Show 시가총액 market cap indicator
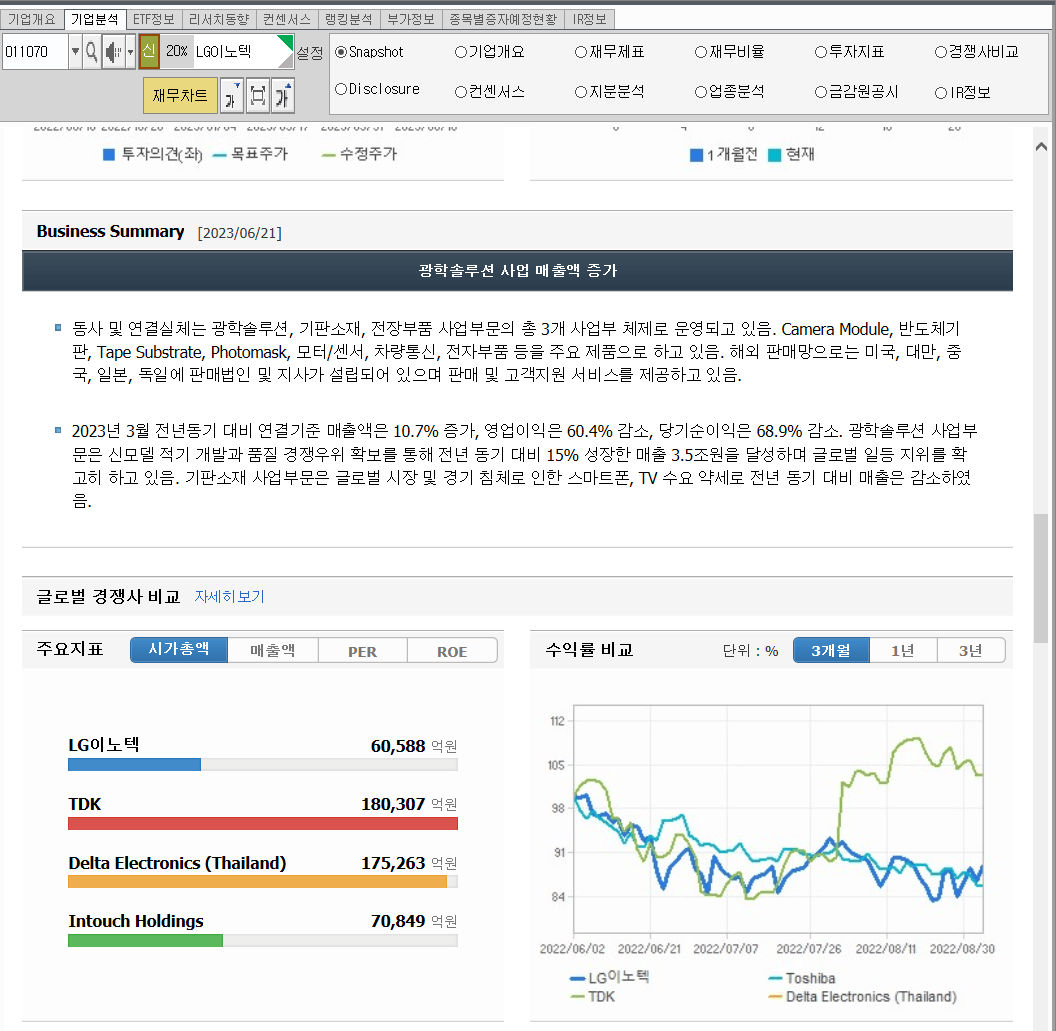The image size is (1056, 1031). pos(178,650)
